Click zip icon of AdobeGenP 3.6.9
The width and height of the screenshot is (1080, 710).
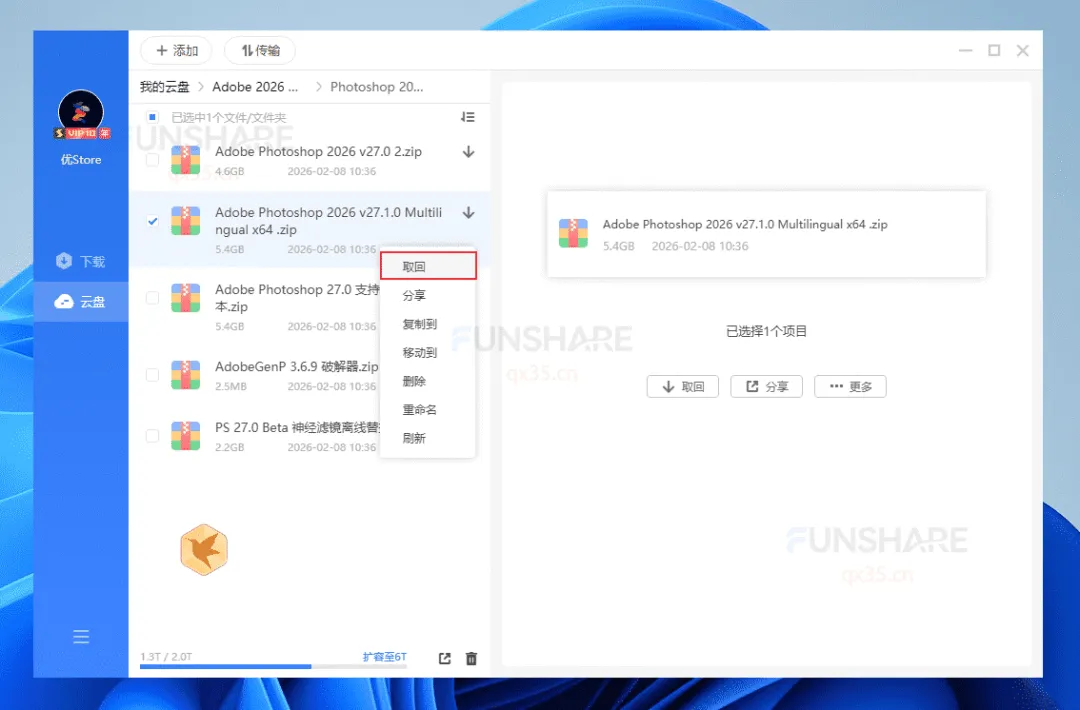185,375
